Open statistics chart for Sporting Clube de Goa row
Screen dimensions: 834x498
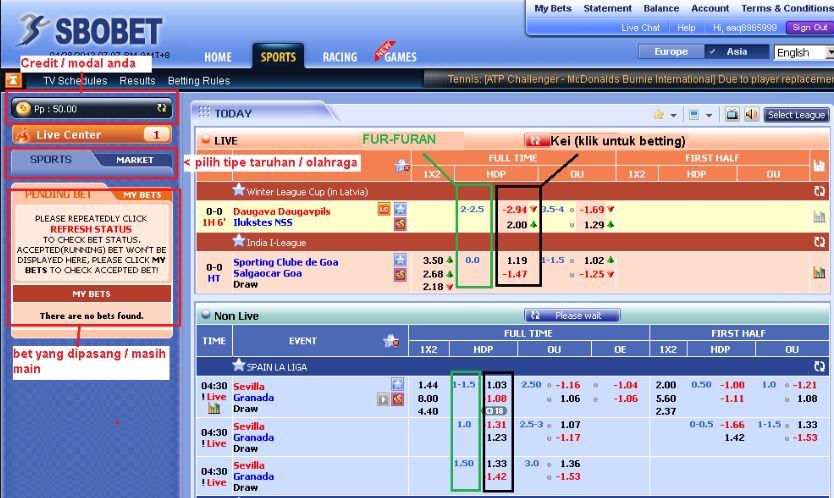[x=819, y=272]
